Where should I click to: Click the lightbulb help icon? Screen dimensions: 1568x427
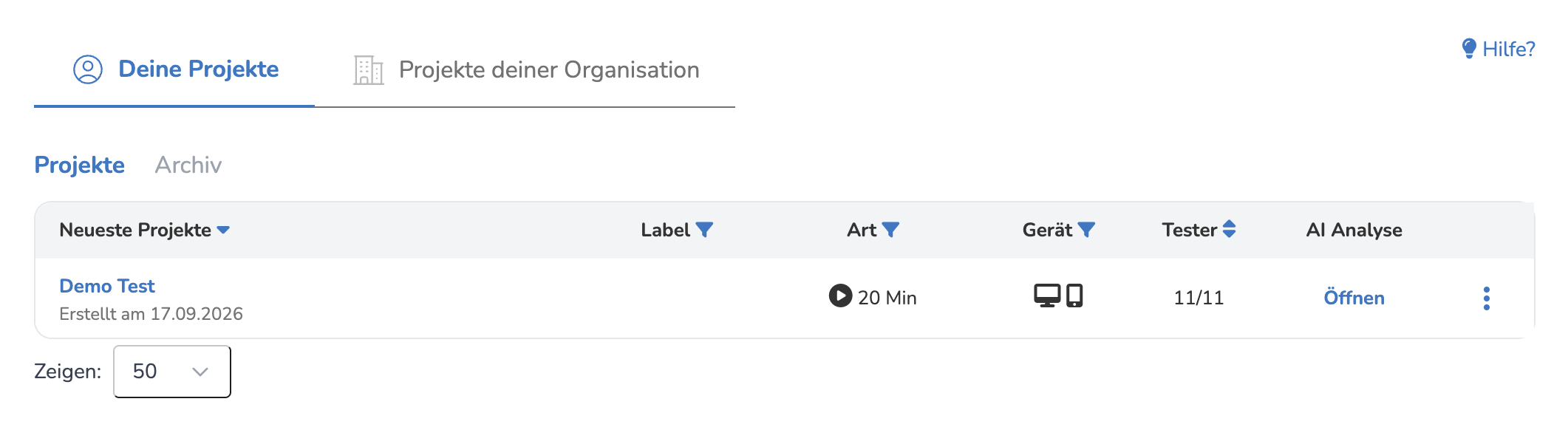pos(1469,49)
